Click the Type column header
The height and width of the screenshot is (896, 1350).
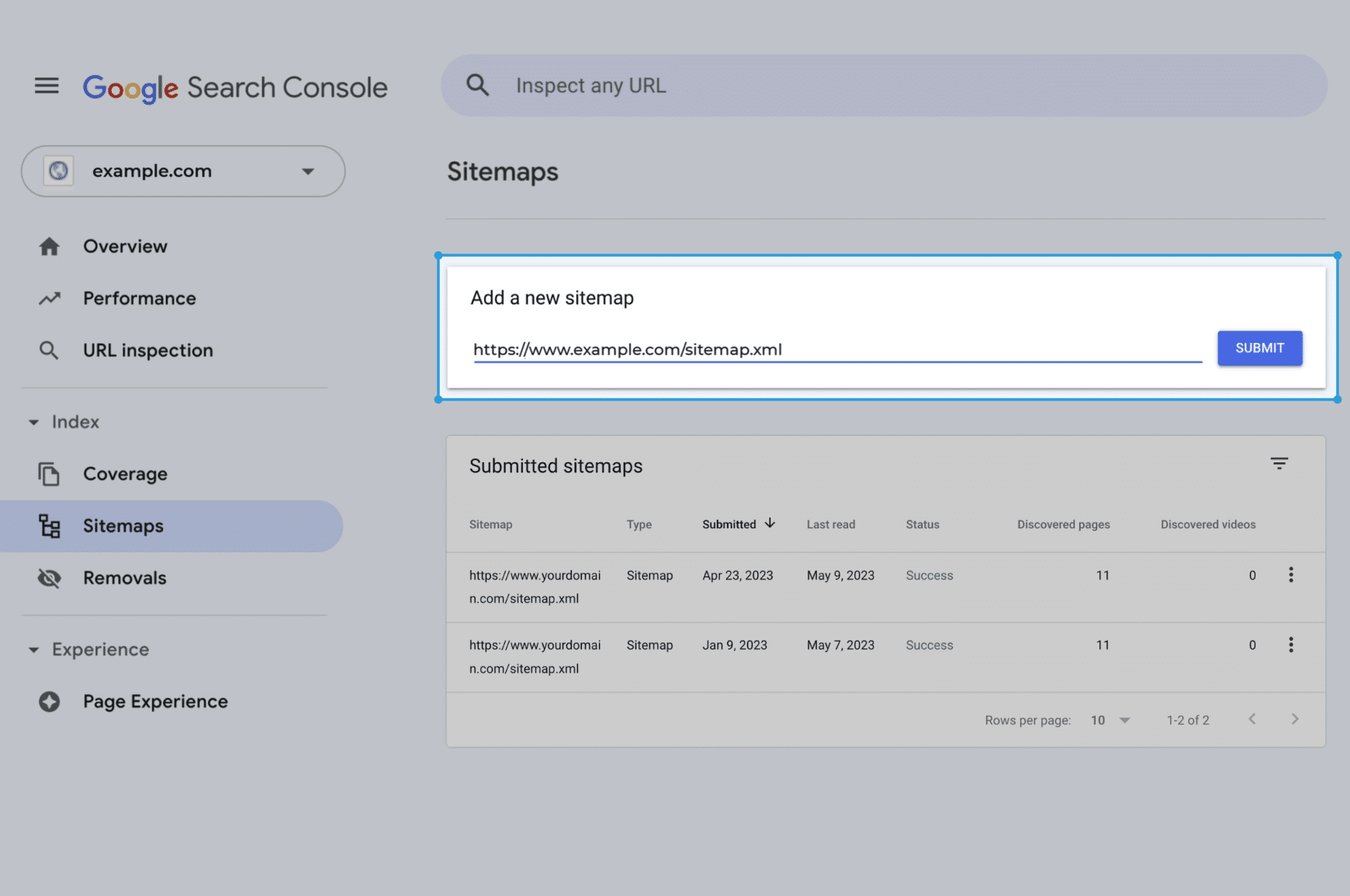click(x=639, y=524)
